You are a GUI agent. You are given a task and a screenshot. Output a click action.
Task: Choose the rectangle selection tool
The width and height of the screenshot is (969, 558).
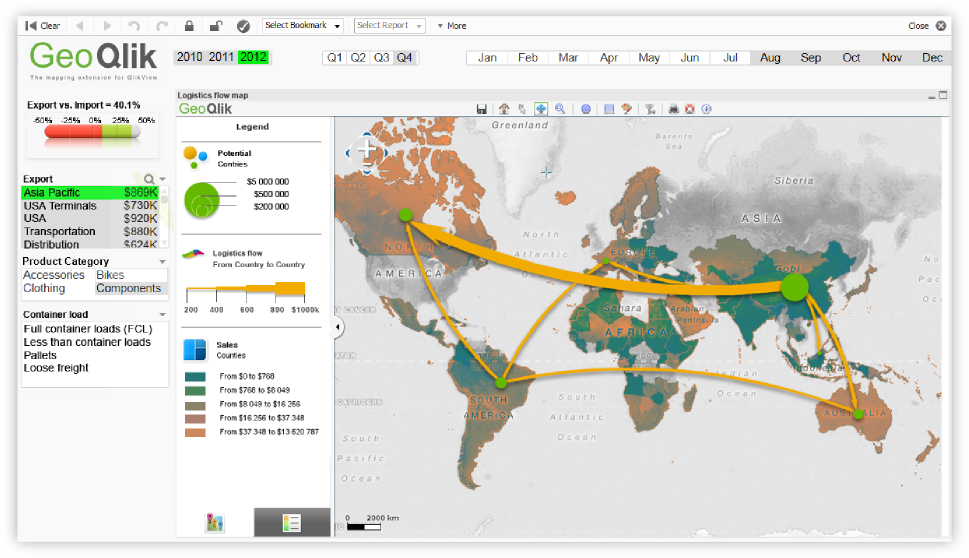pos(609,109)
